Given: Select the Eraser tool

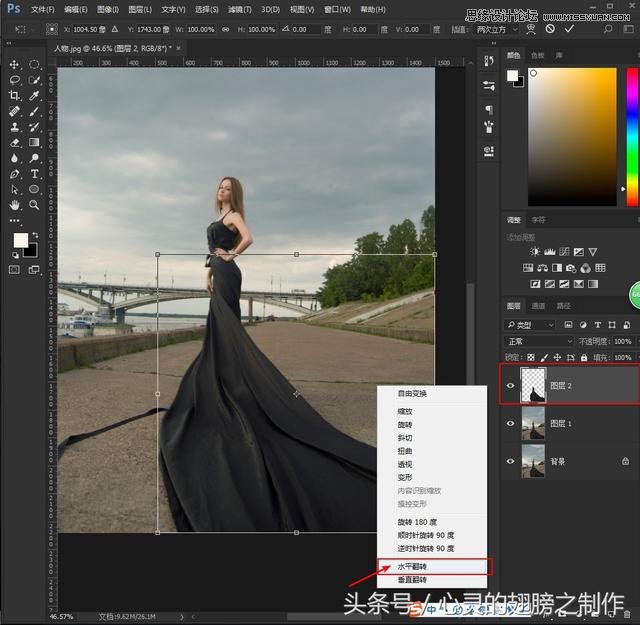Looking at the screenshot, I should click(14, 142).
